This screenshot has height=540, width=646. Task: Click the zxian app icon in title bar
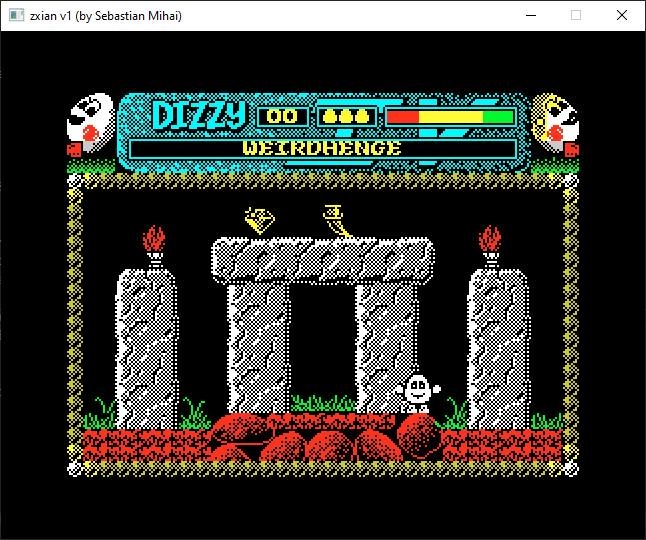click(16, 16)
